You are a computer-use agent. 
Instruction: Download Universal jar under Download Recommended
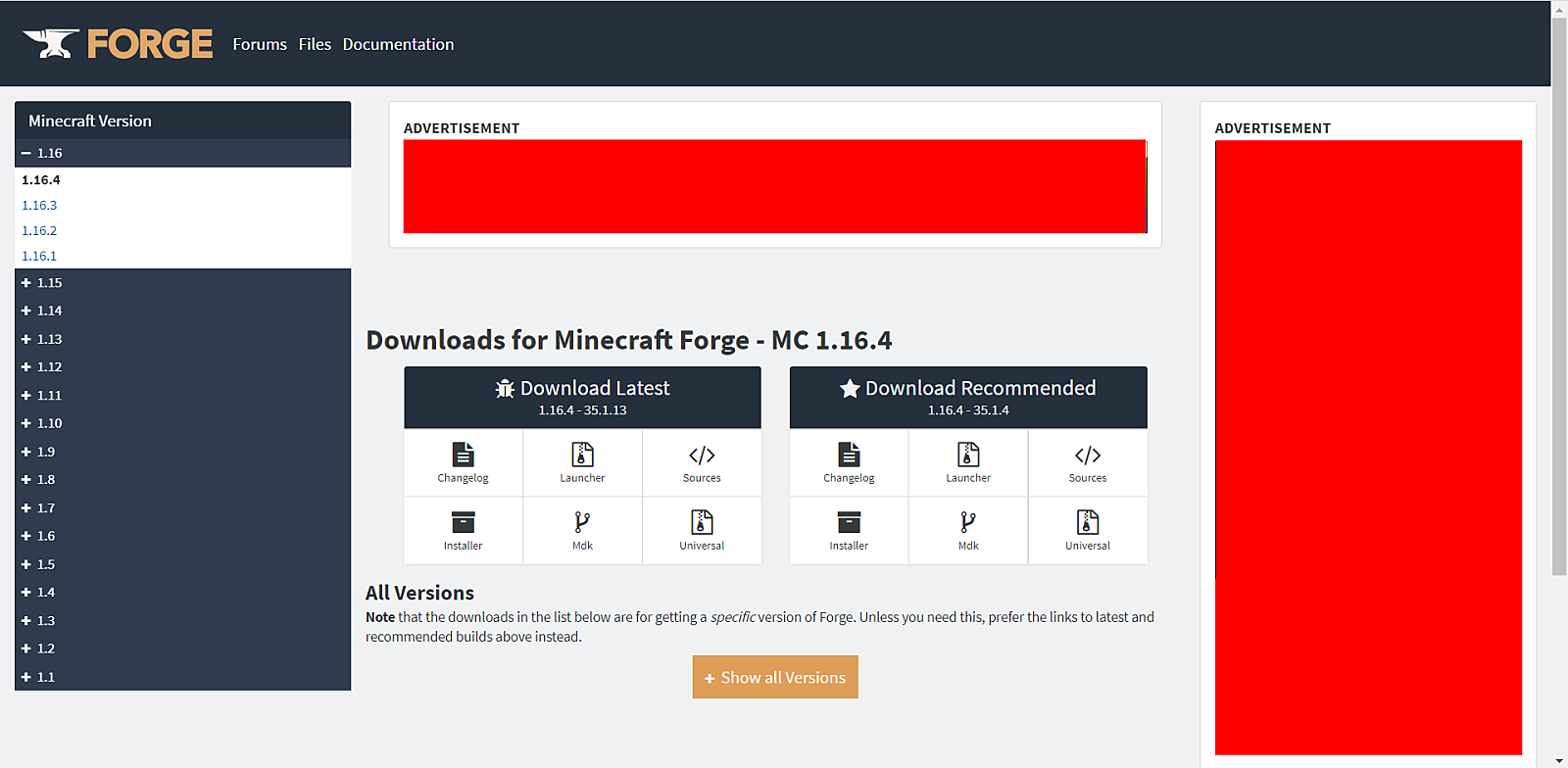[1088, 531]
